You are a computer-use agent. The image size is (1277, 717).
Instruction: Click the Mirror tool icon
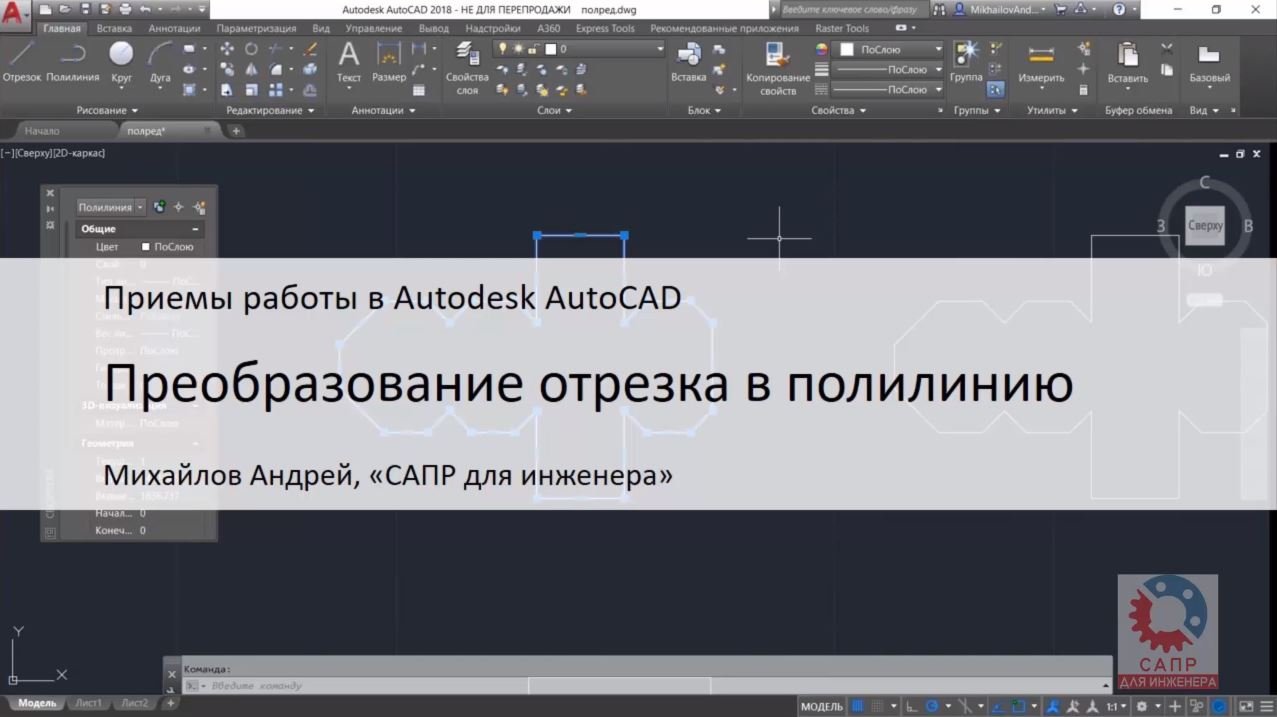[x=251, y=69]
